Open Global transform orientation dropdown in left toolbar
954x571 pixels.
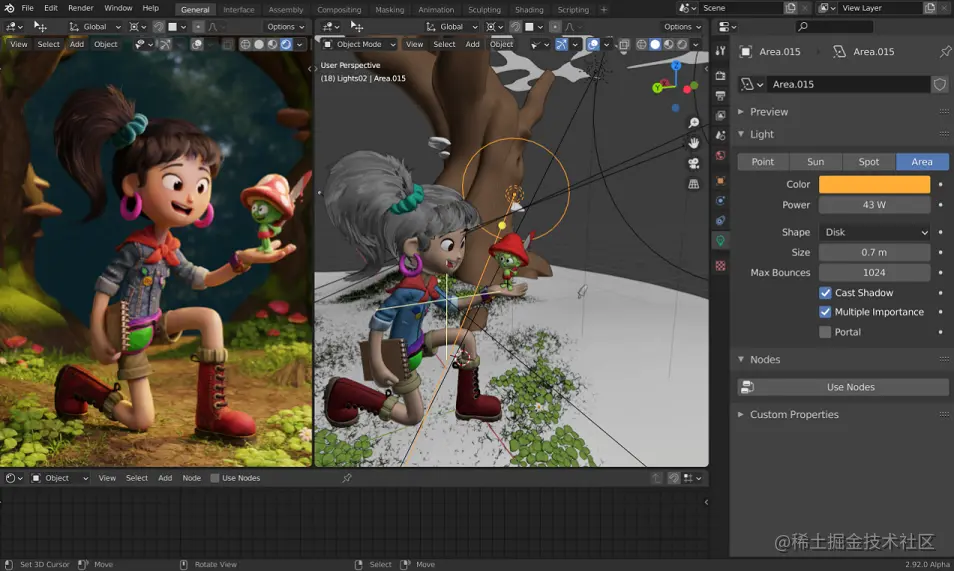click(95, 27)
